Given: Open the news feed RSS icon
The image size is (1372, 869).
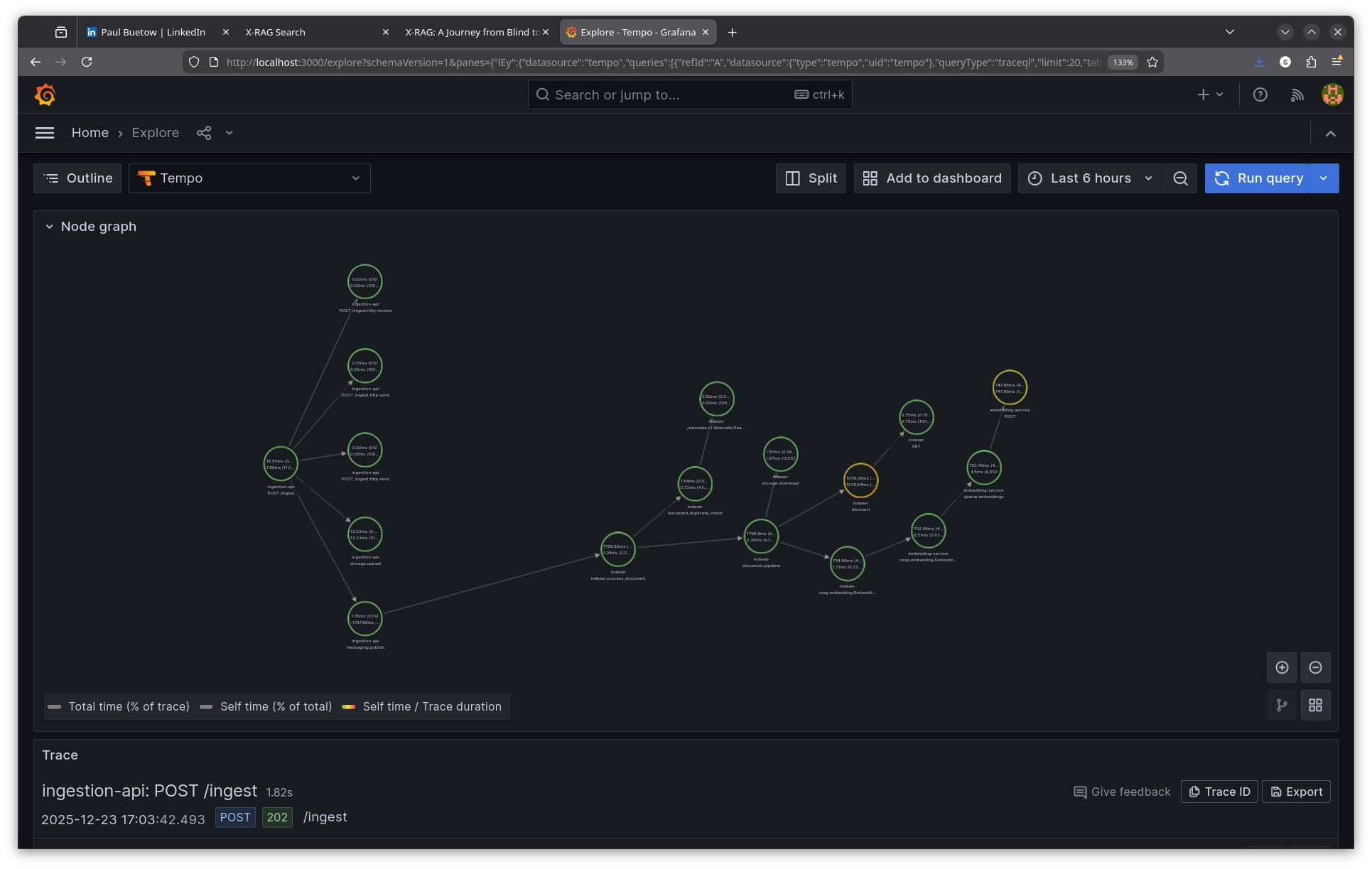Looking at the screenshot, I should coord(1297,95).
